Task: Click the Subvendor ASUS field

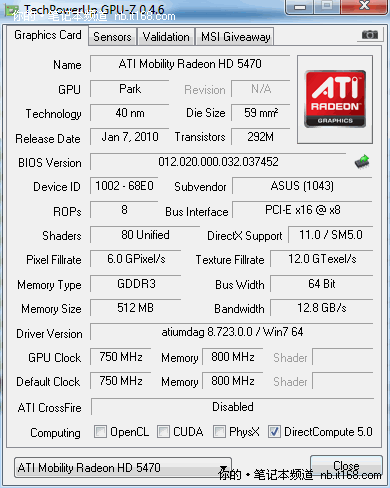Action: tap(302, 186)
